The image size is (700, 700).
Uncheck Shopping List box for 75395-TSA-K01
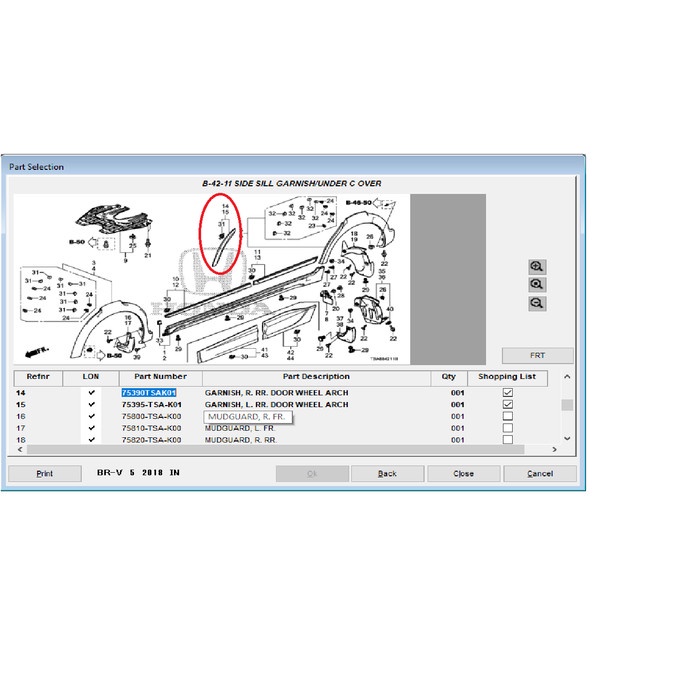click(508, 404)
